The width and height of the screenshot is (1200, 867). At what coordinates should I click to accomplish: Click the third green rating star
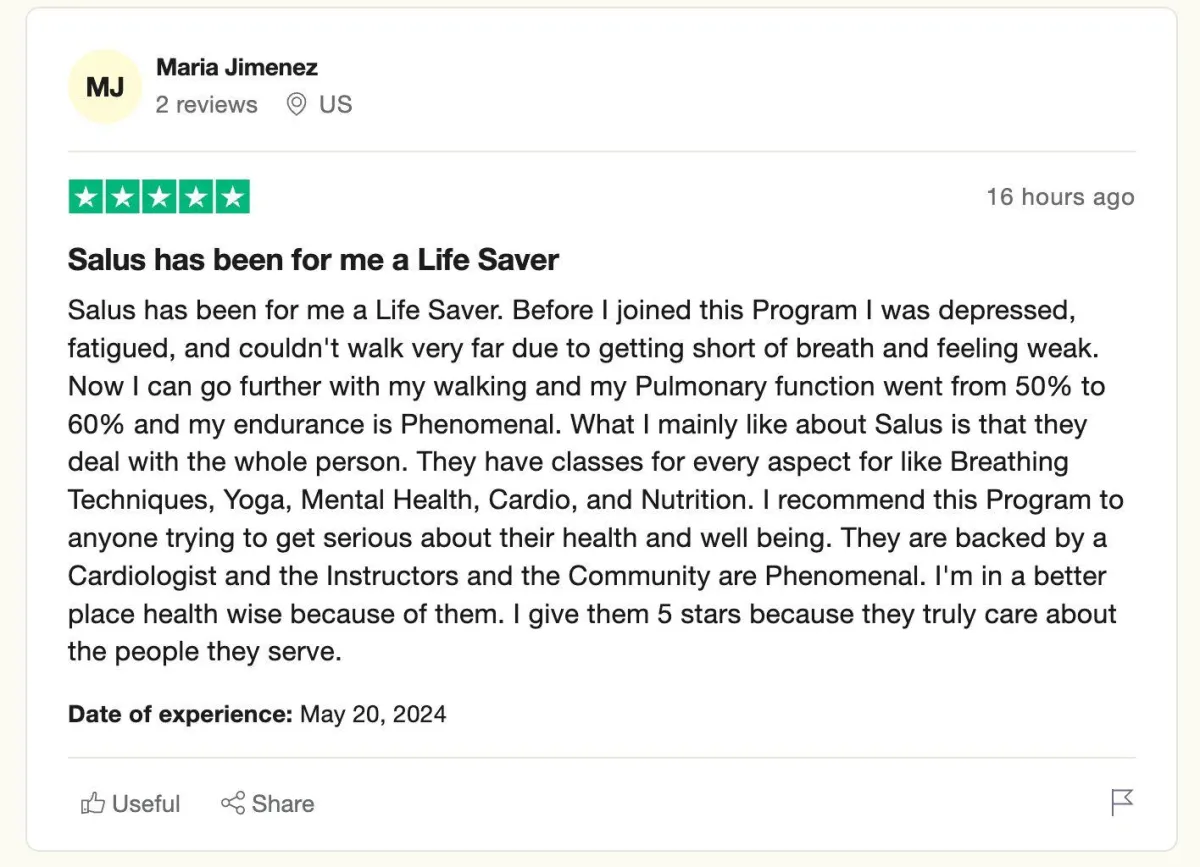pos(159,197)
